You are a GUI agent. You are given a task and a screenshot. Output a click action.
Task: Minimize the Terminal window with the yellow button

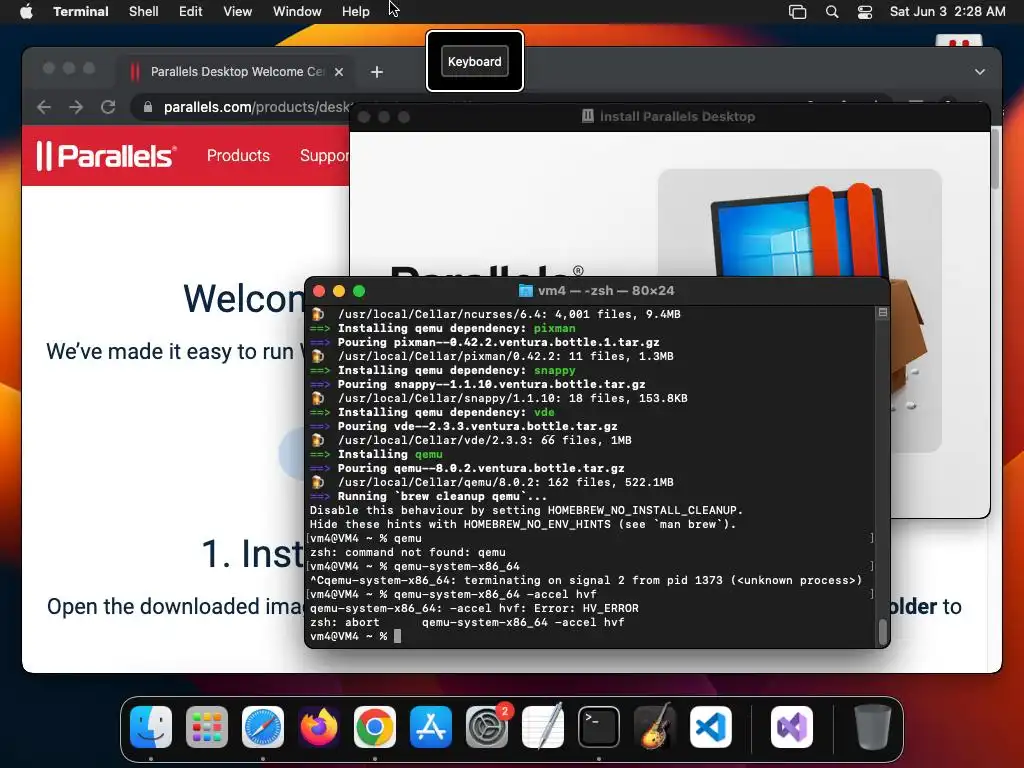point(339,291)
